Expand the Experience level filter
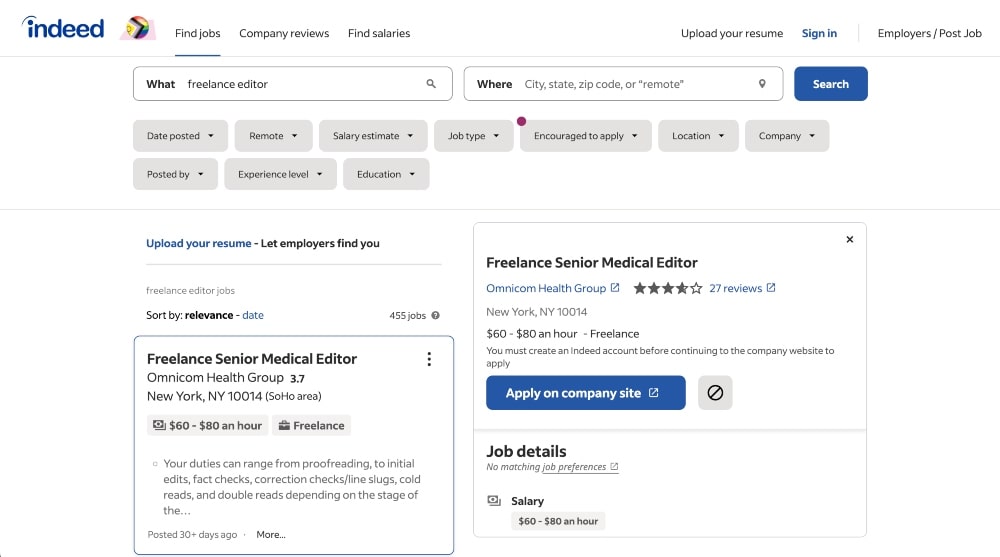This screenshot has width=1000, height=557. pyautogui.click(x=280, y=174)
